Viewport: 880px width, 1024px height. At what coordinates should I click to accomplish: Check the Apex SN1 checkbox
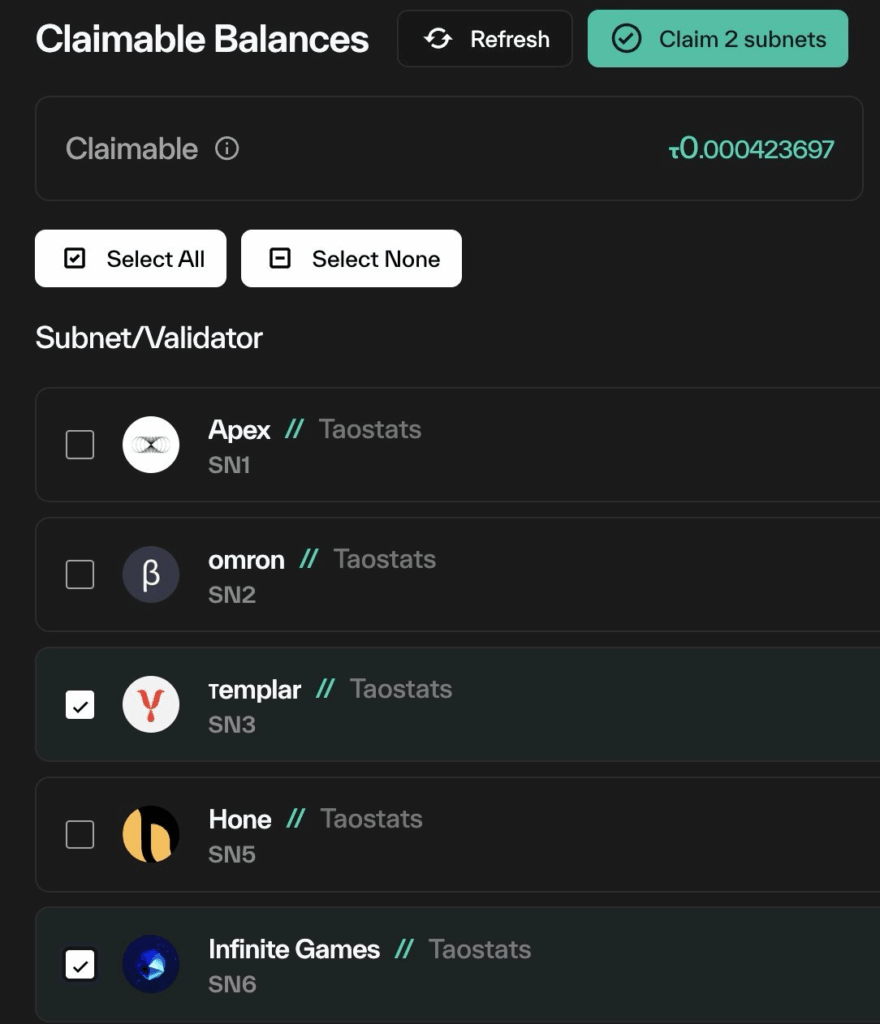(x=80, y=445)
